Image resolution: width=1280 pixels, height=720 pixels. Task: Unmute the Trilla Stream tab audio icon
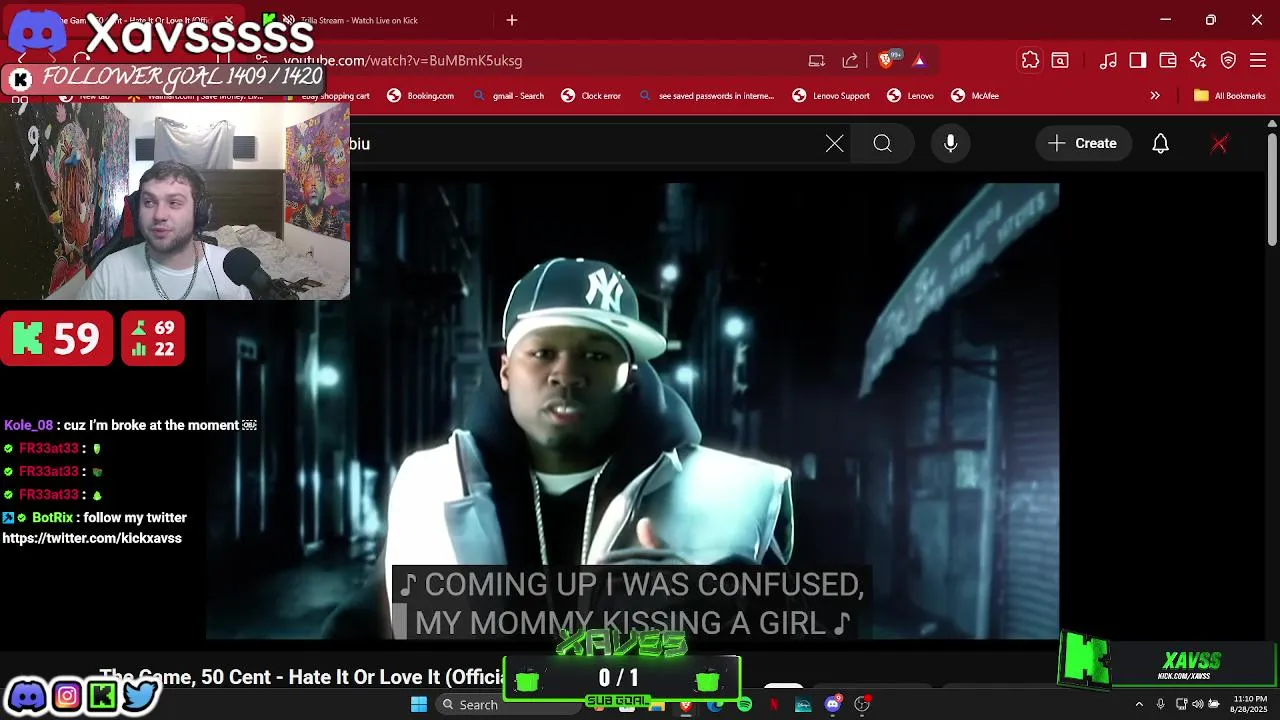pos(288,20)
